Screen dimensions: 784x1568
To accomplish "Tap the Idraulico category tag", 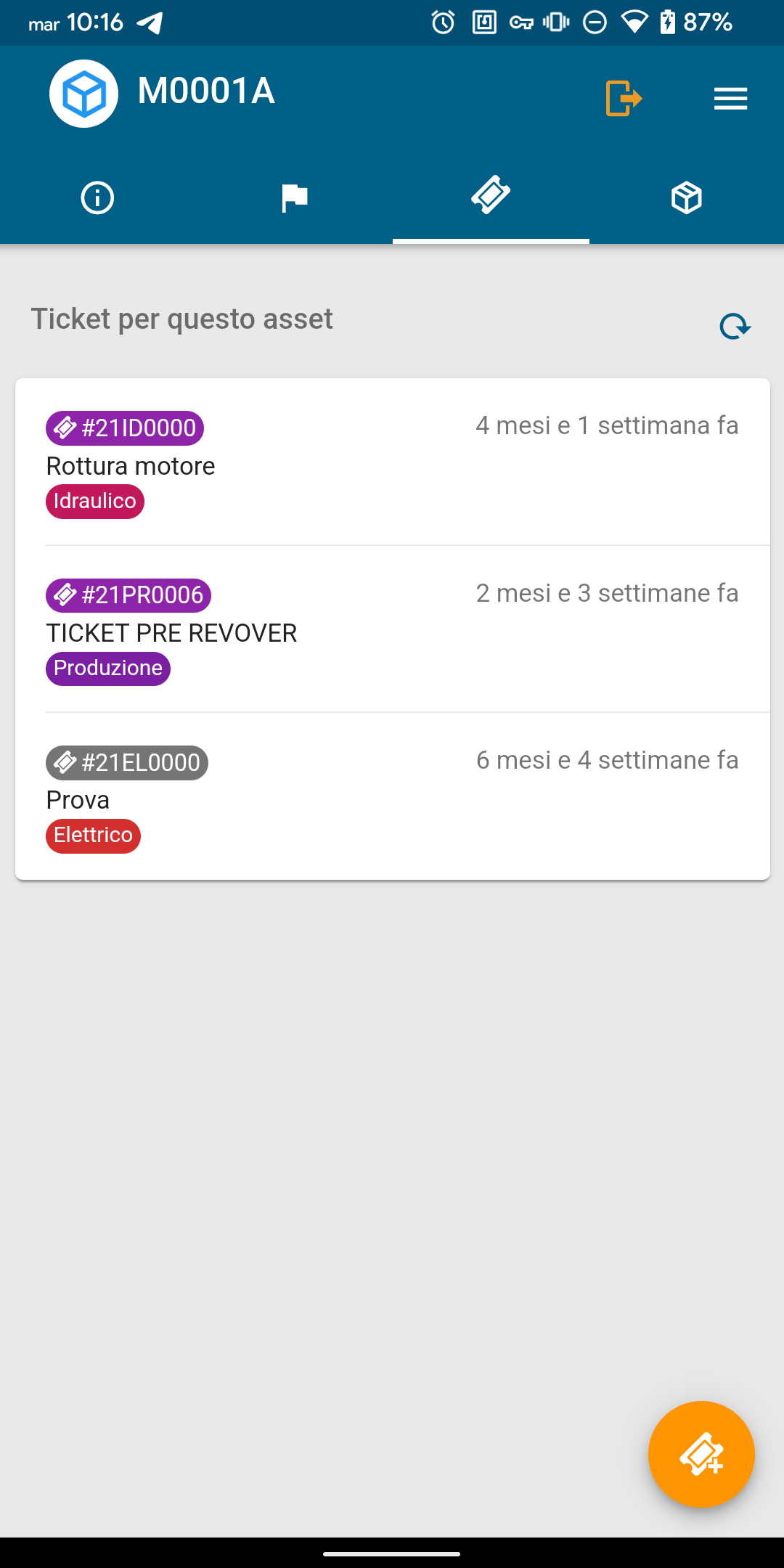I will pyautogui.click(x=95, y=502).
